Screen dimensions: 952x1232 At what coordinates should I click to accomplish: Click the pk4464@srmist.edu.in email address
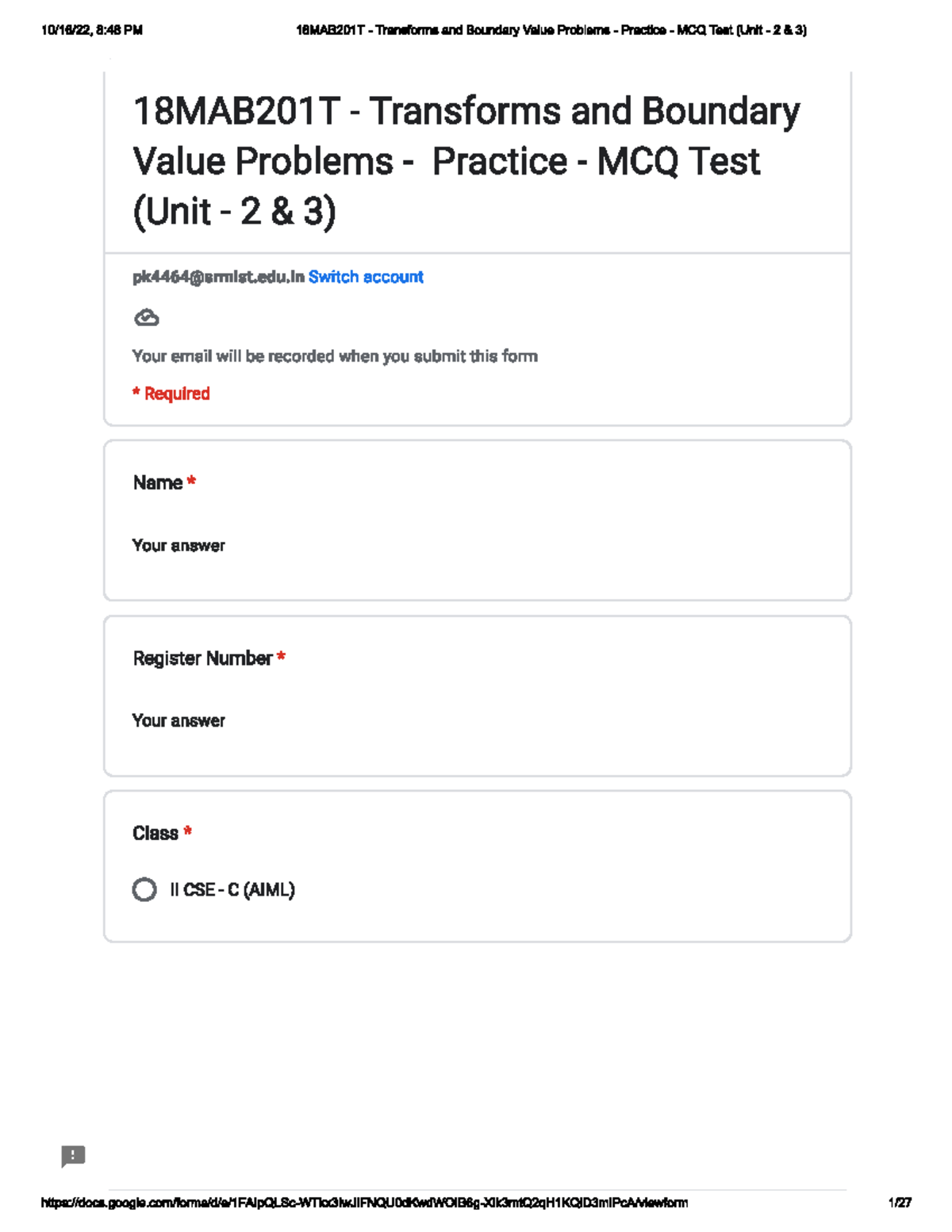[218, 277]
